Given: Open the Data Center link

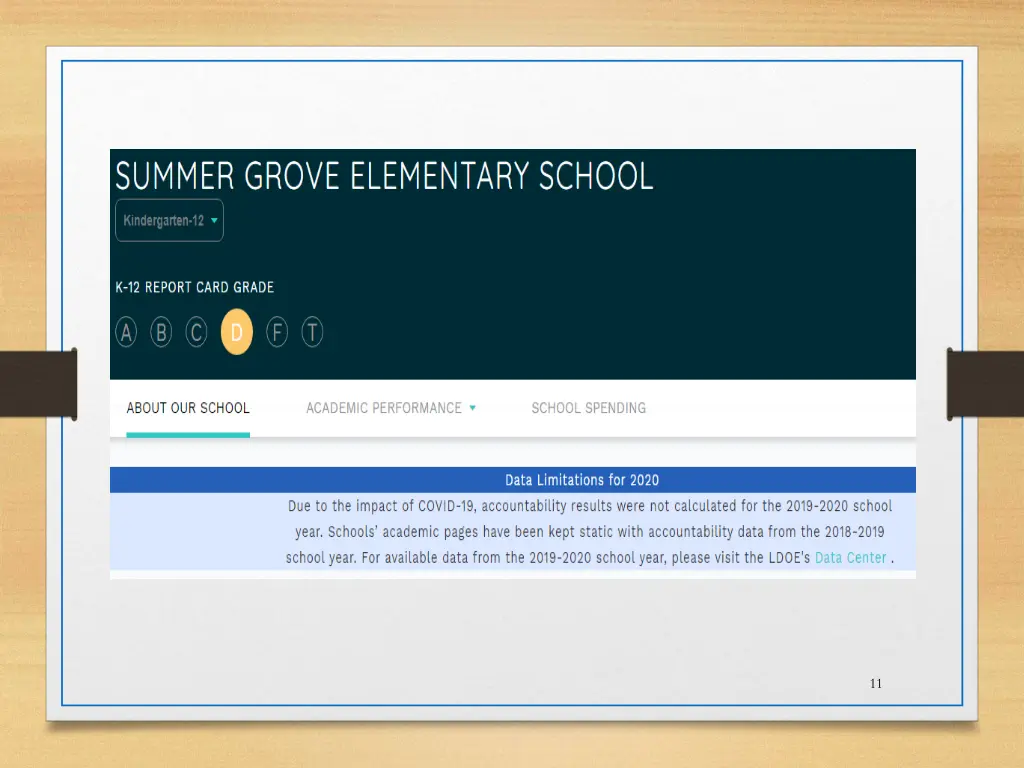Looking at the screenshot, I should [x=850, y=558].
